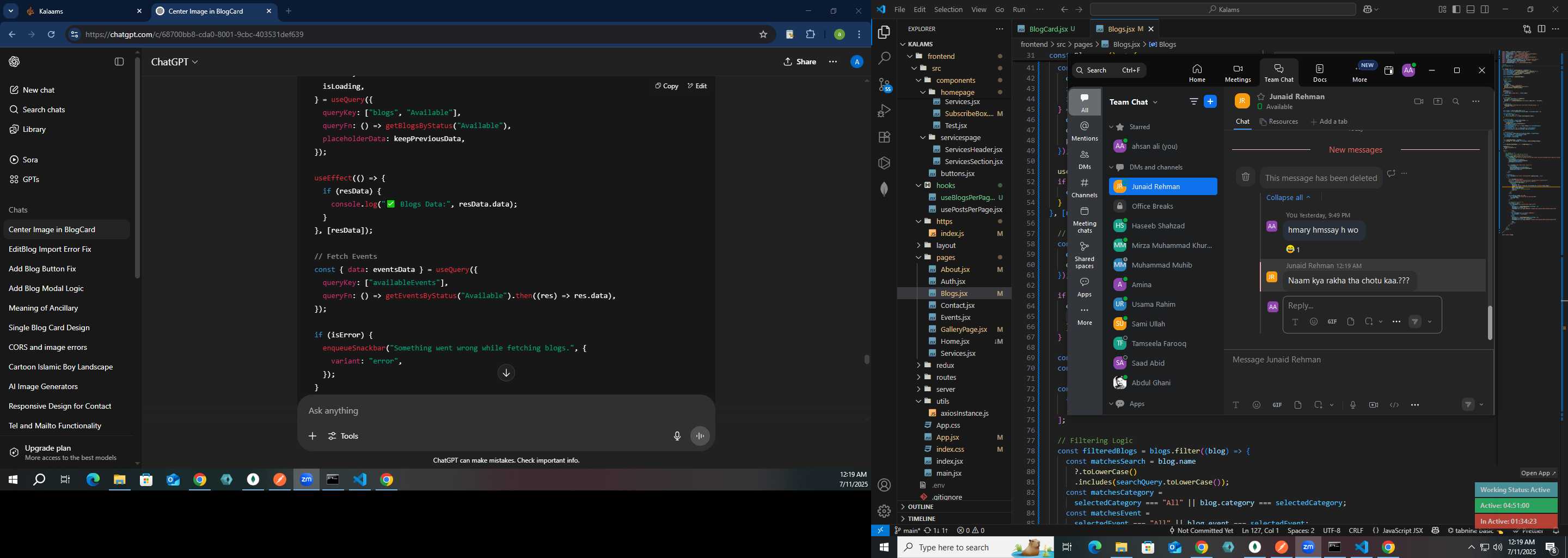Screen dimensions: 1568x558
Task: Click trash icon beside deleted message
Action: (x=1245, y=177)
